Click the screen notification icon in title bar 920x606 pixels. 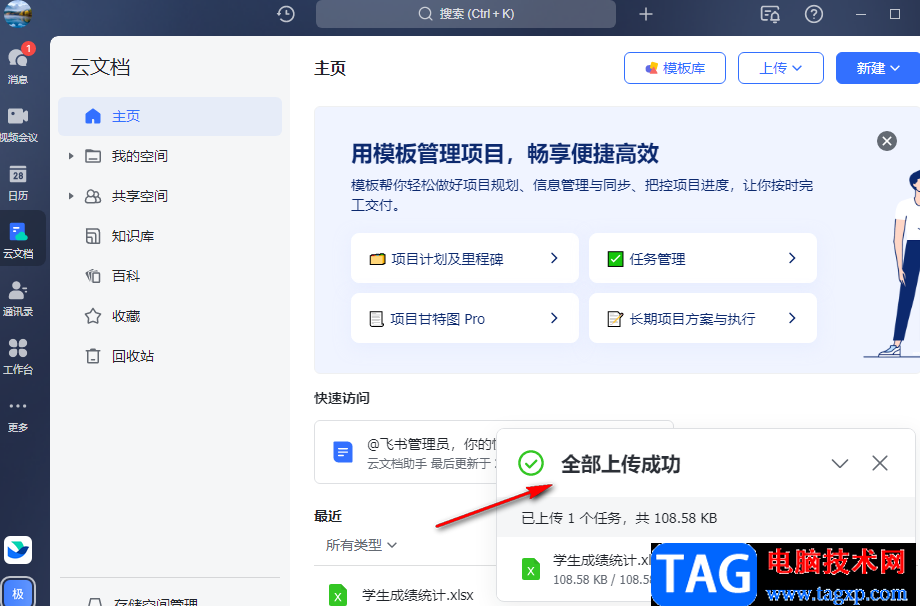[770, 14]
